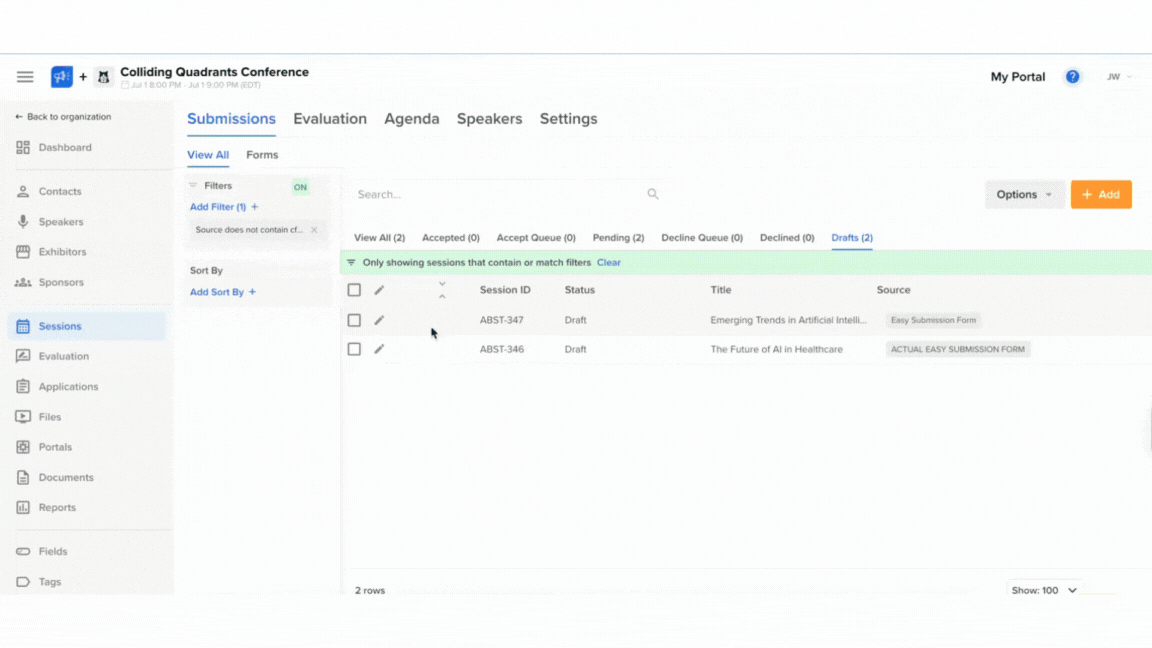Open the JW user account menu
The image size is (1152, 648).
(1118, 77)
